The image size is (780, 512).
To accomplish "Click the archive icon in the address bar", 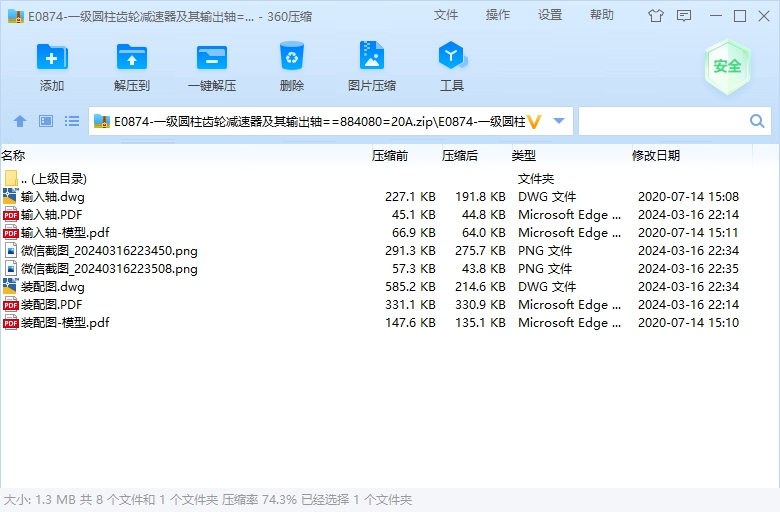I will click(x=102, y=121).
